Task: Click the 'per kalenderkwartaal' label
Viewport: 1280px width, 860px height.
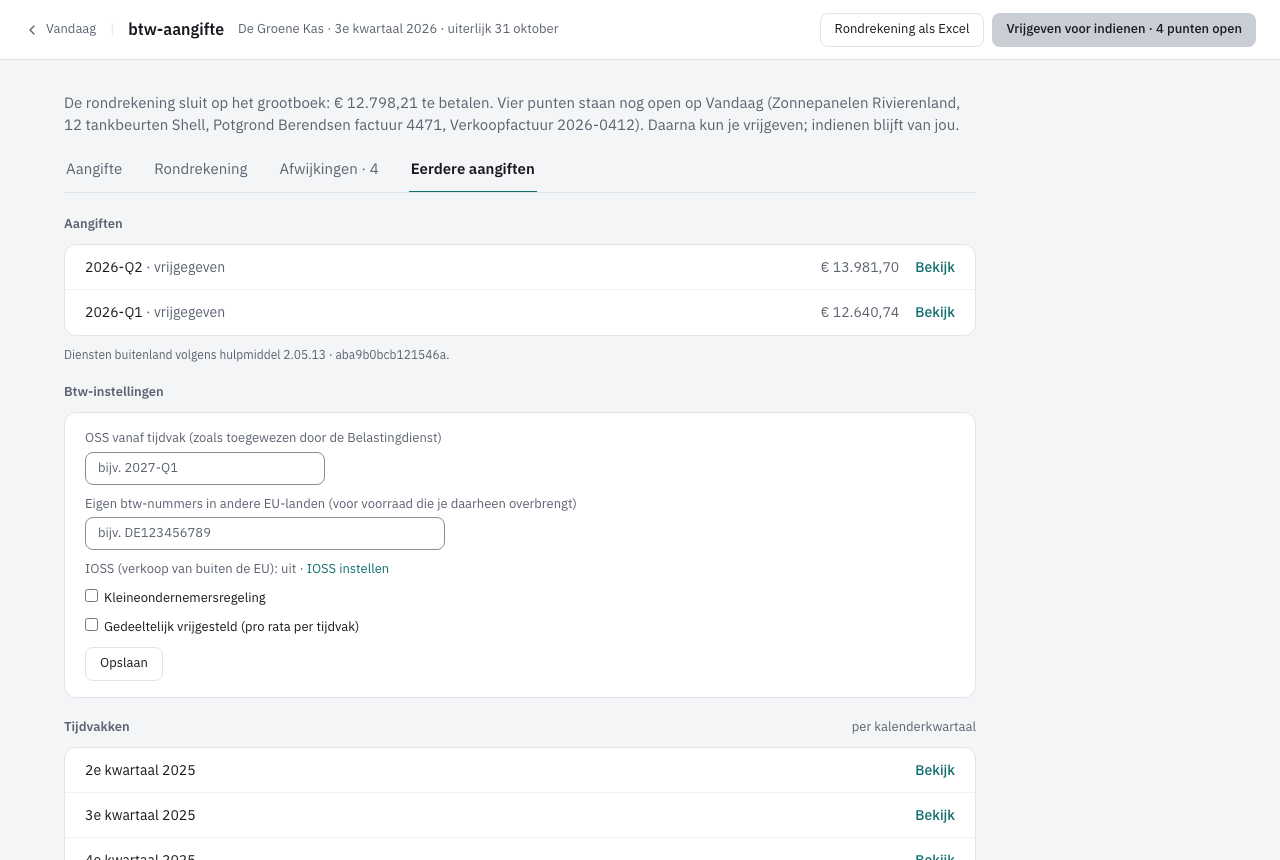Action: click(914, 727)
